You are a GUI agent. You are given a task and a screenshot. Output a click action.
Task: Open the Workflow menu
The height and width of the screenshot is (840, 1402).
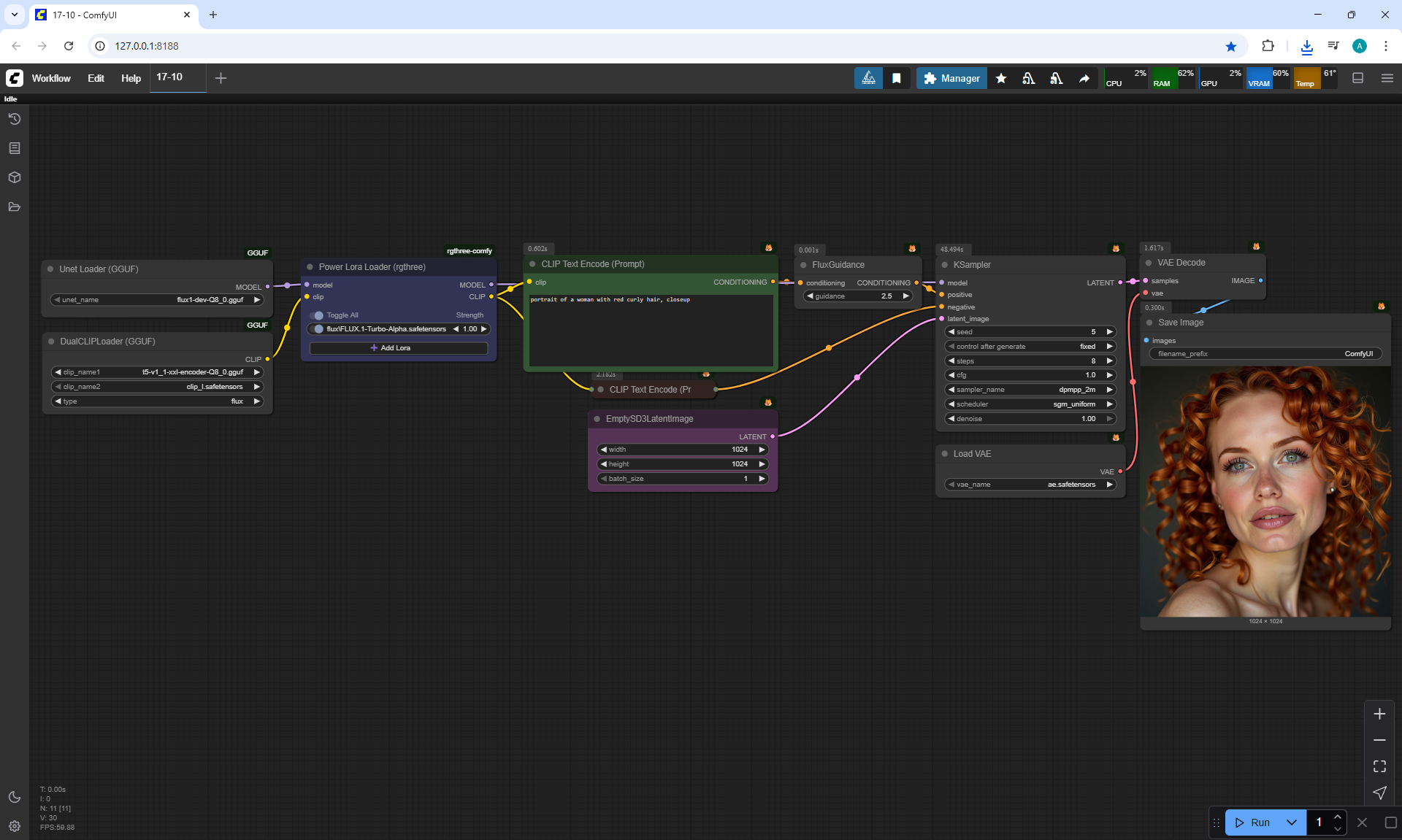click(x=51, y=78)
